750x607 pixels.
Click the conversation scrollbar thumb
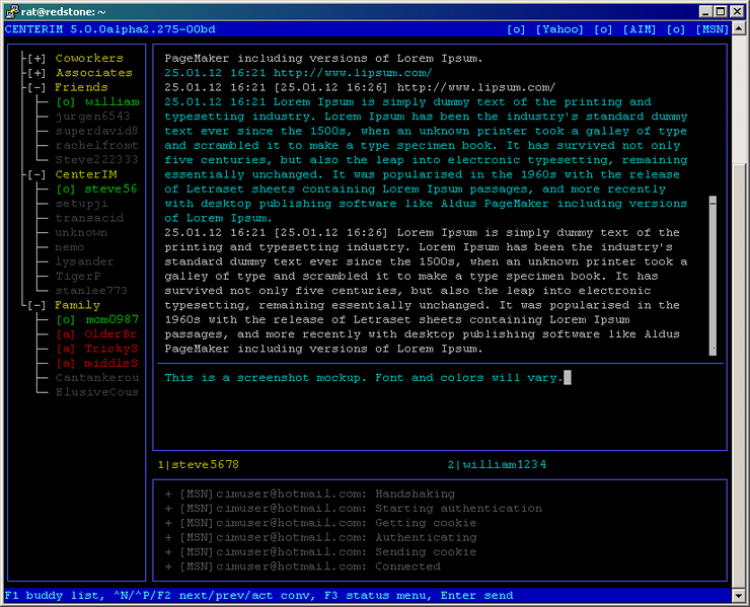tap(713, 276)
